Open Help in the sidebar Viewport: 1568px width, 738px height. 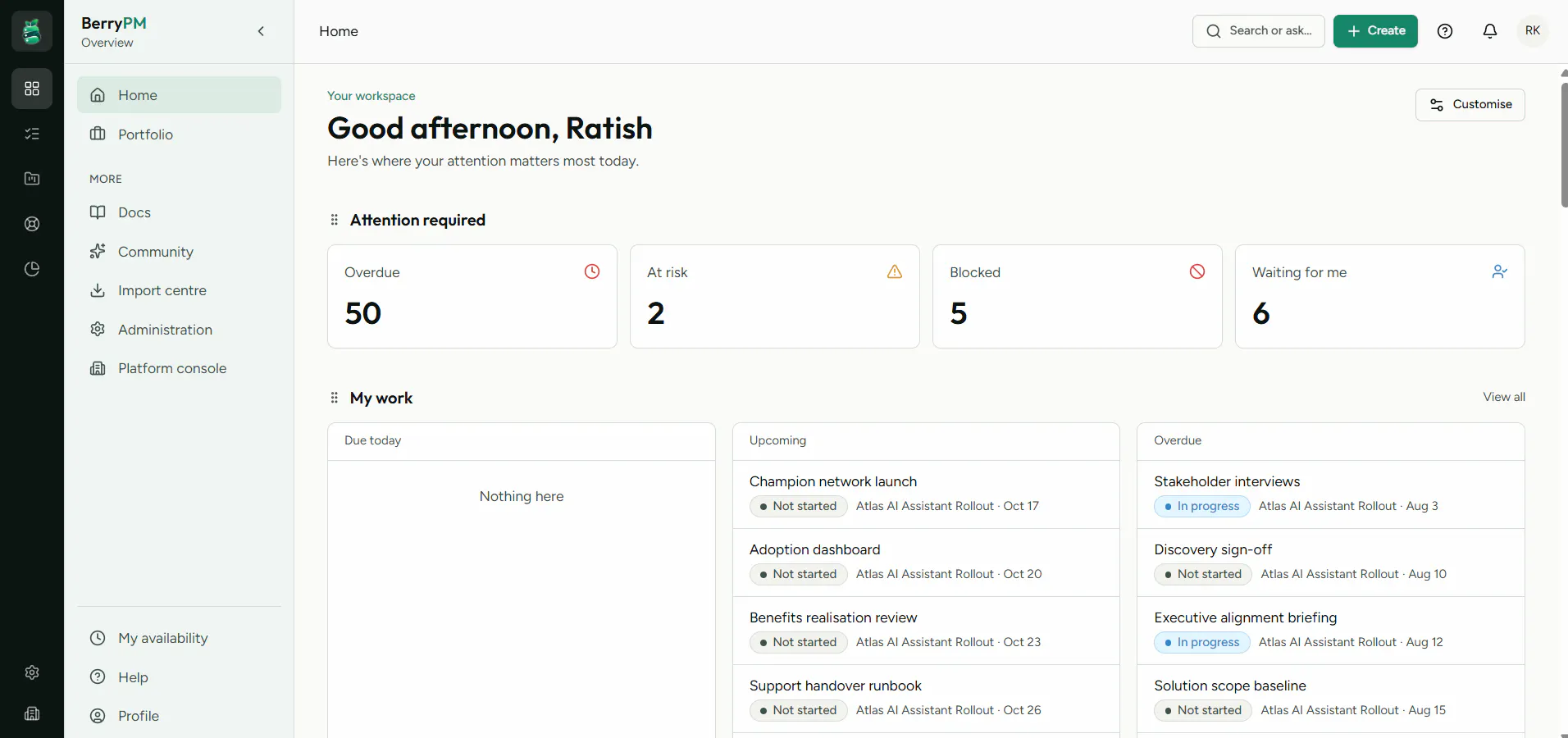coord(179,677)
